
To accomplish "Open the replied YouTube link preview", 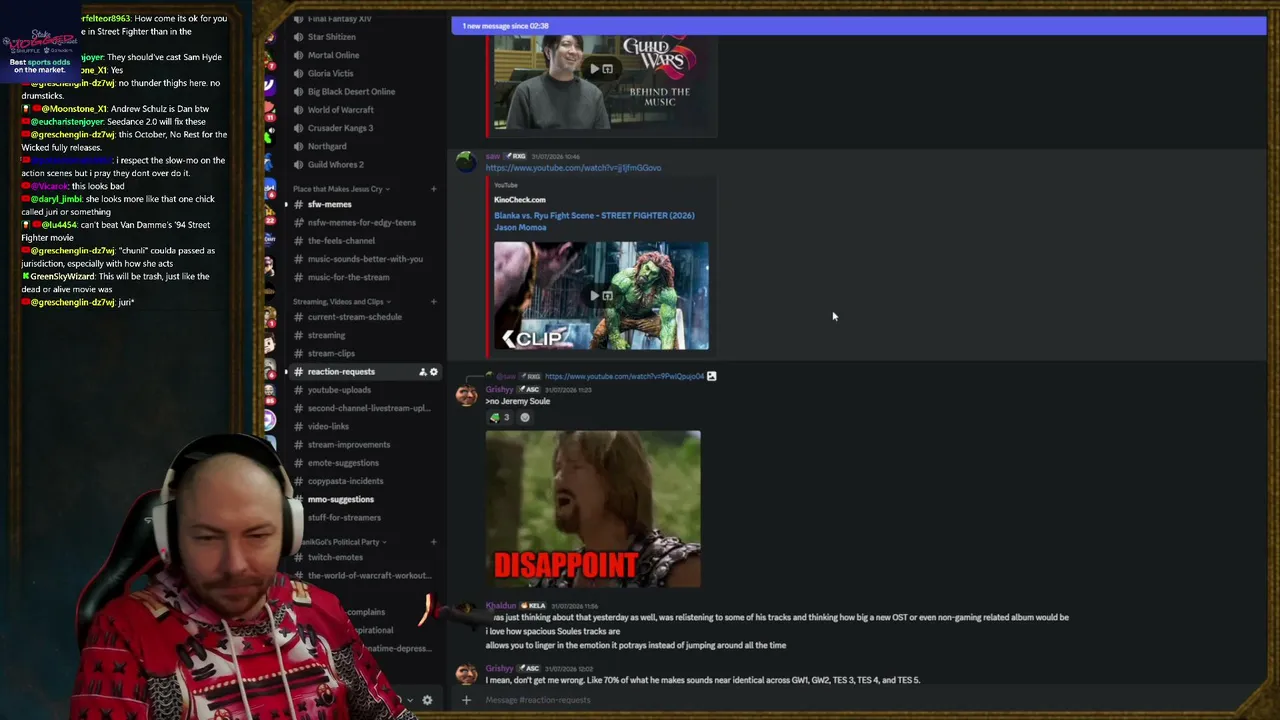I will coord(624,376).
